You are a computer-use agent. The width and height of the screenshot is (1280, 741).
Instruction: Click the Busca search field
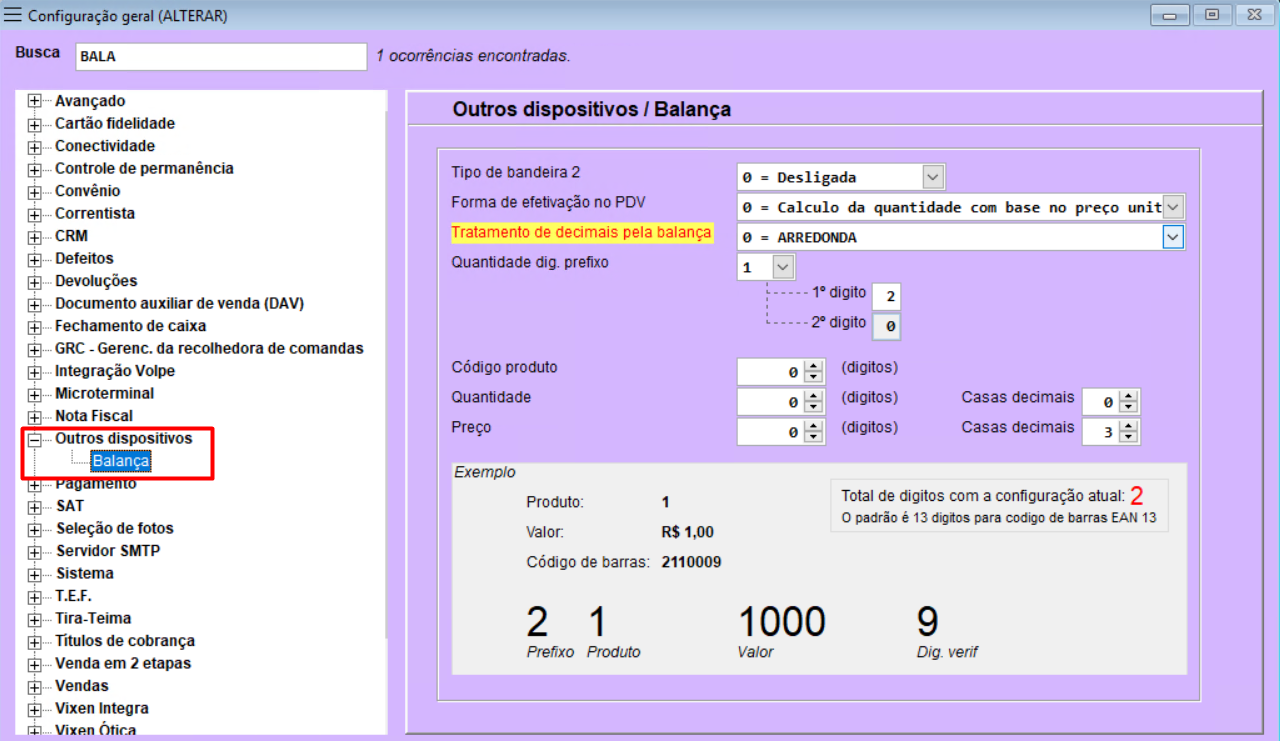(x=220, y=57)
